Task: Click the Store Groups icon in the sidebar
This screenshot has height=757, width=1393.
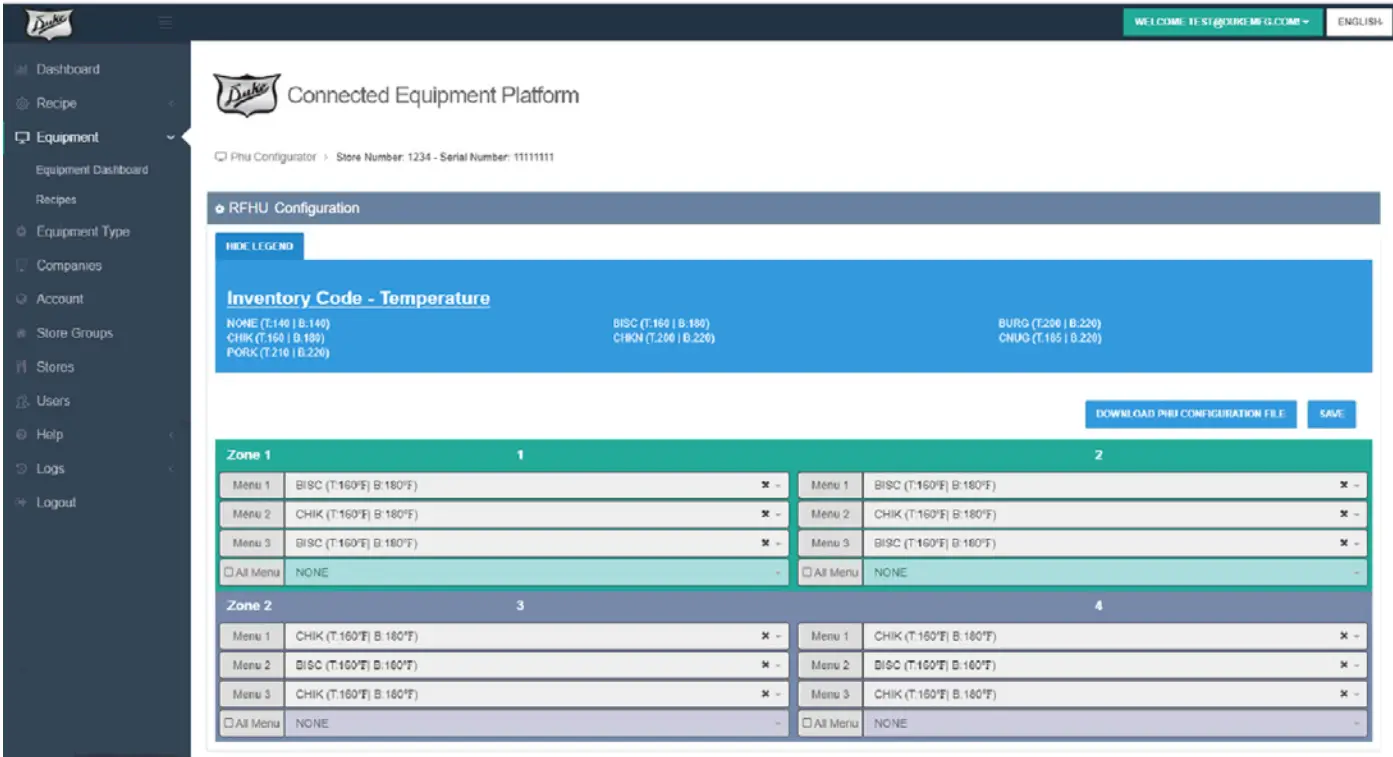Action: pyautogui.click(x=21, y=333)
